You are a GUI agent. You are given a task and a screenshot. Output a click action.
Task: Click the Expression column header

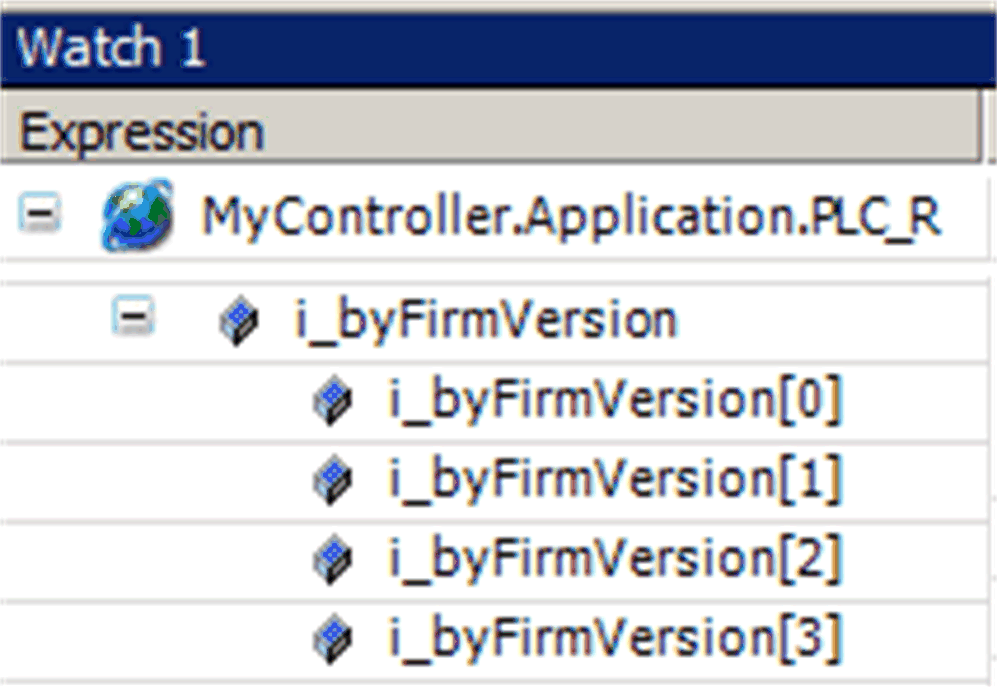[490, 127]
